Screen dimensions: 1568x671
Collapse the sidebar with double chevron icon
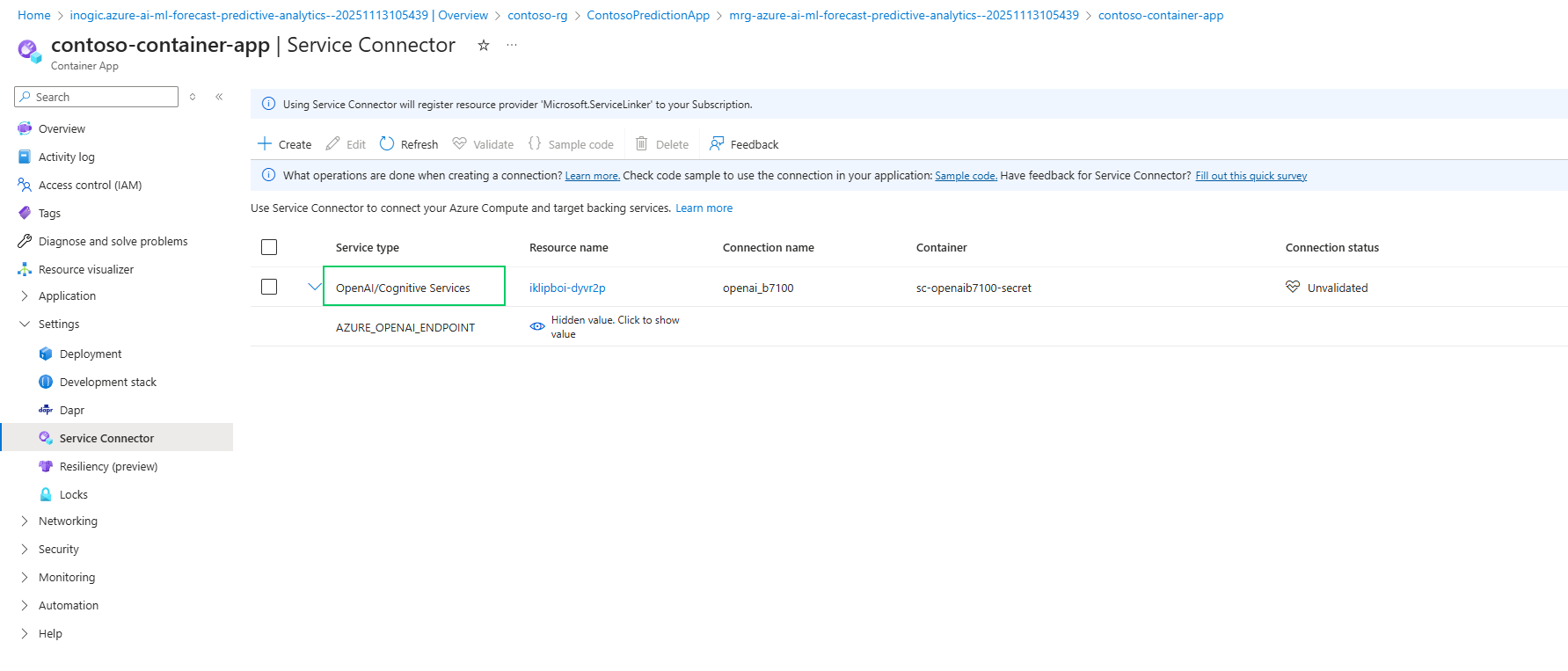pos(219,97)
